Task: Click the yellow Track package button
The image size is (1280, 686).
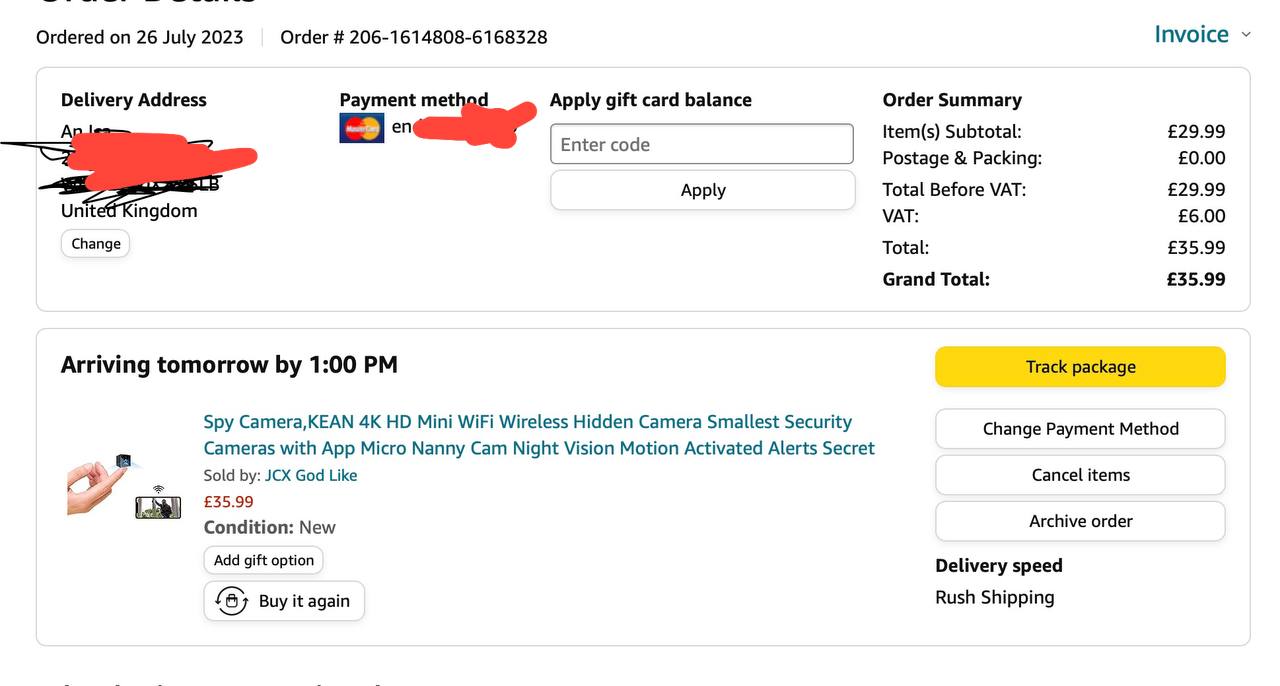Action: pos(1080,367)
